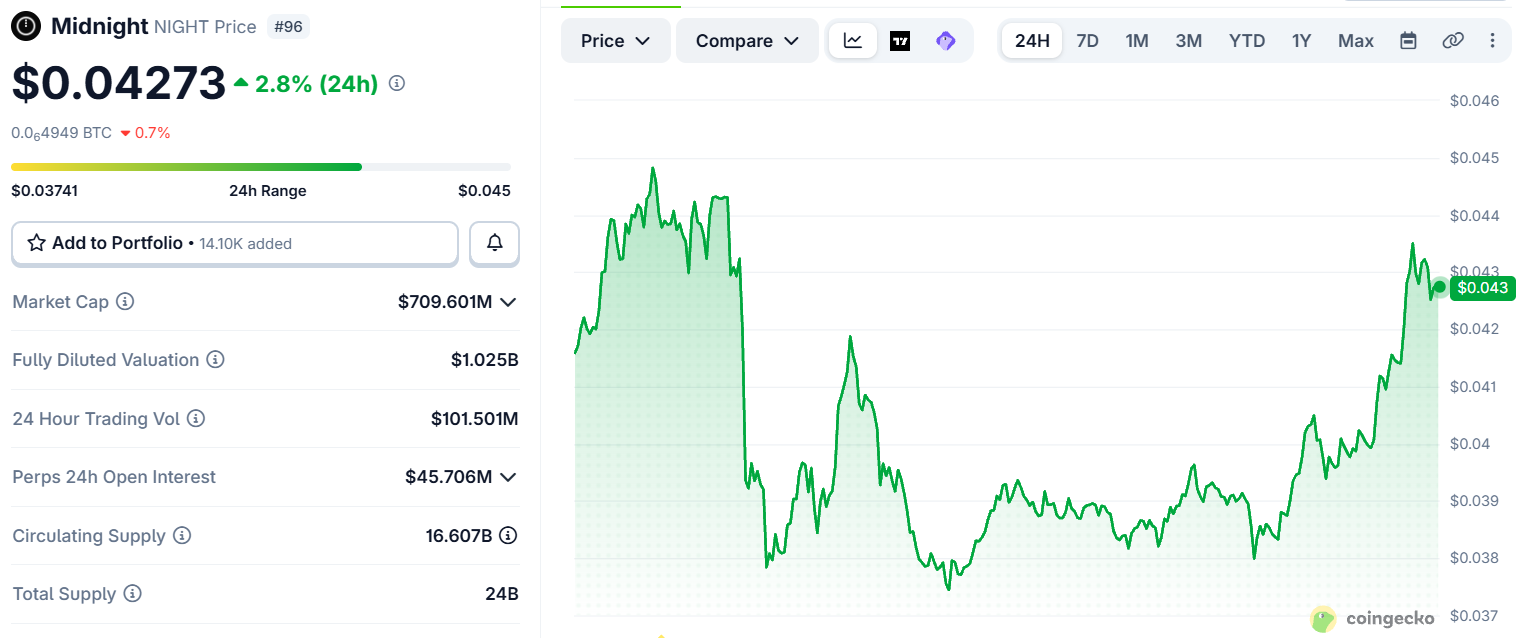Click the 24B total supply value
This screenshot has height=638, width=1525.
502,594
